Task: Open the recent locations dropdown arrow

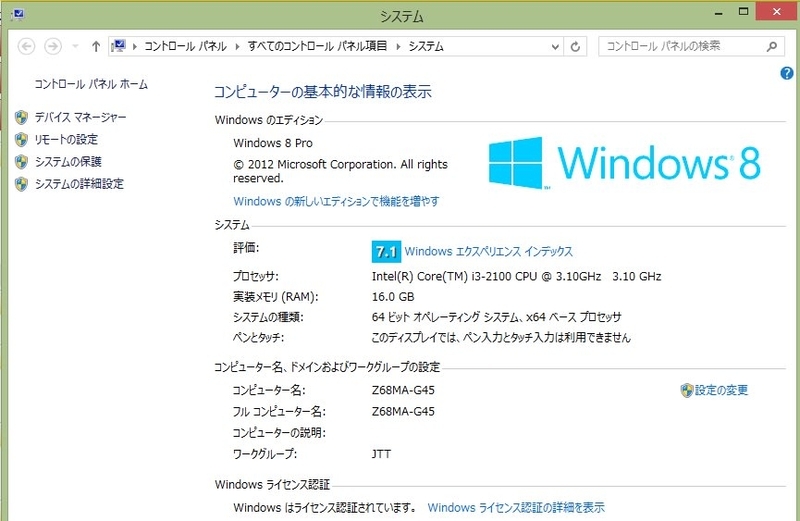Action: coord(75,46)
